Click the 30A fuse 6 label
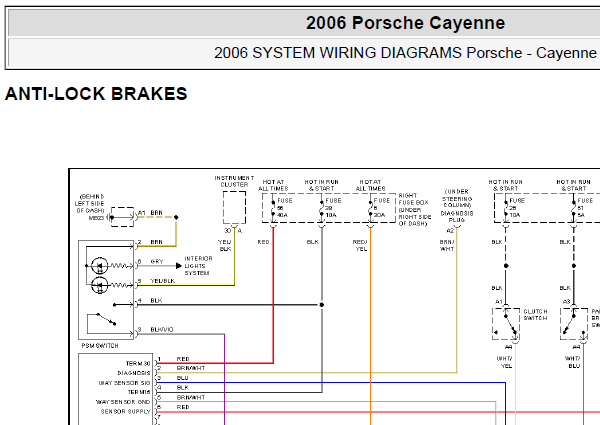 pos(382,208)
